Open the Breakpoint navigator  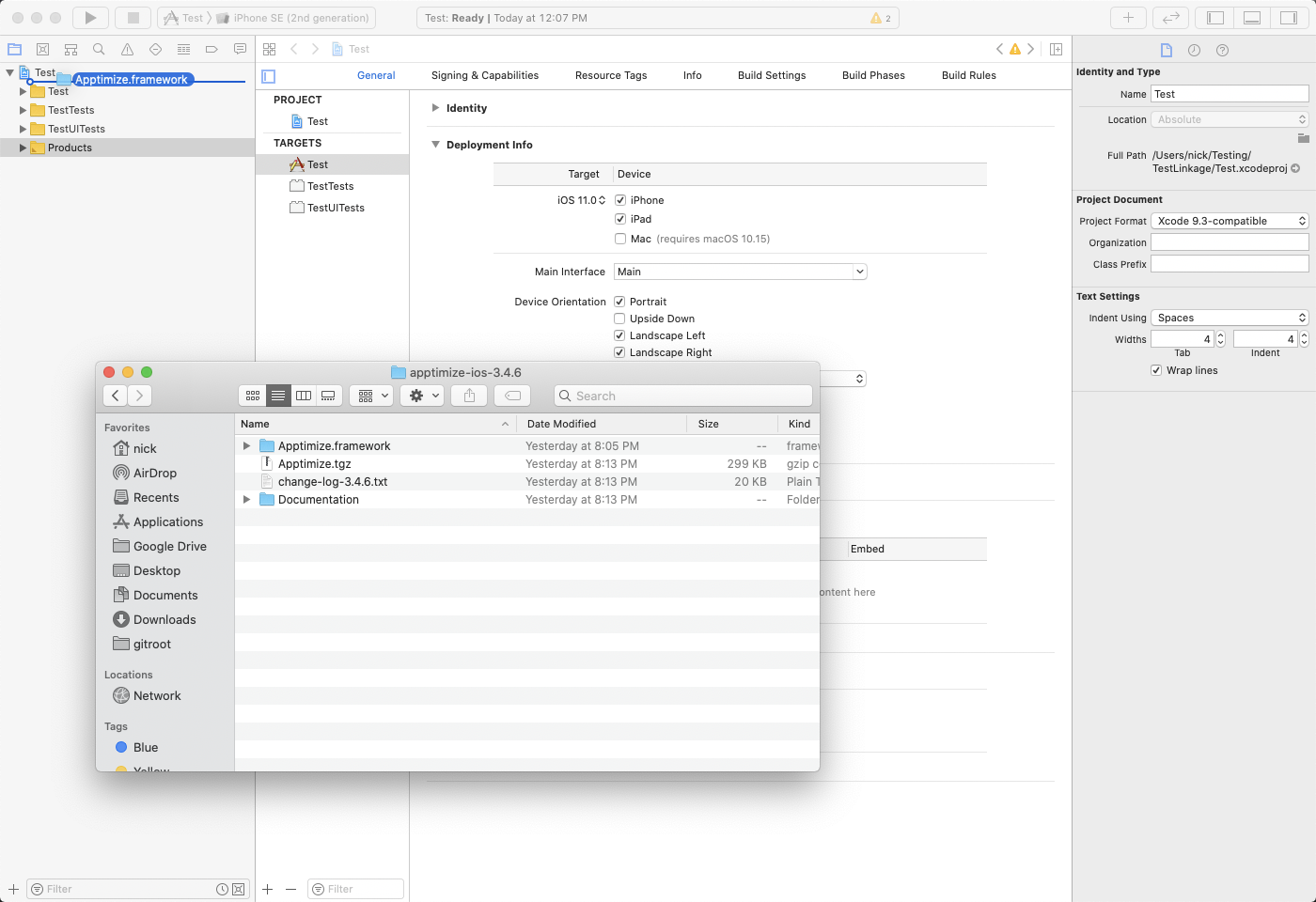coord(211,49)
